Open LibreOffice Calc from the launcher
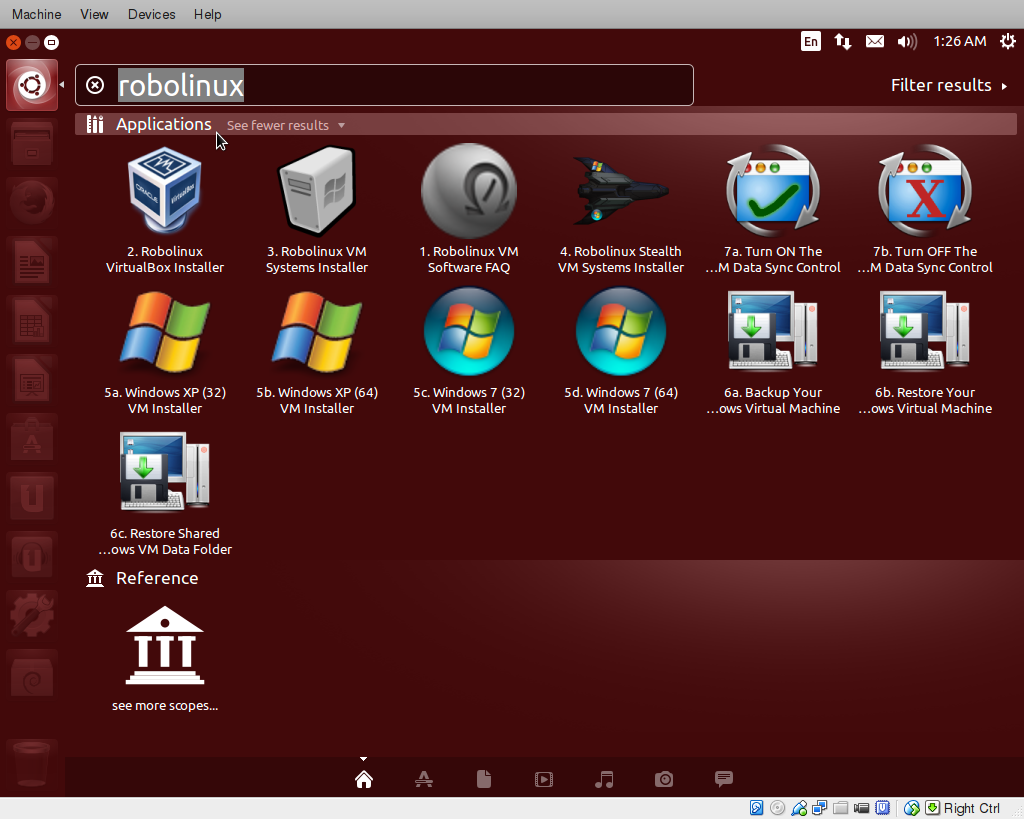Screen dimensions: 1024x819 point(32,320)
